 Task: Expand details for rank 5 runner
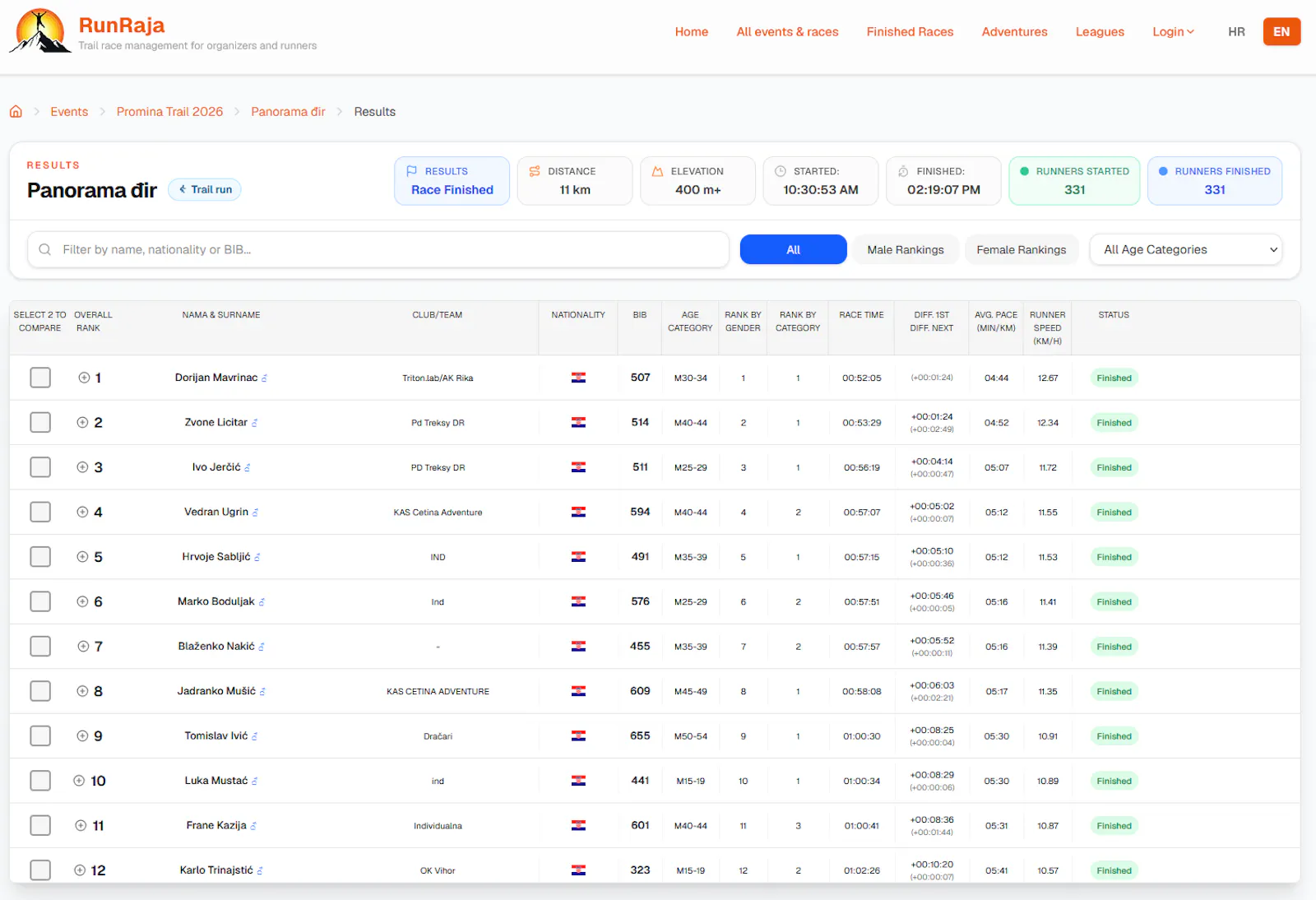(x=82, y=557)
